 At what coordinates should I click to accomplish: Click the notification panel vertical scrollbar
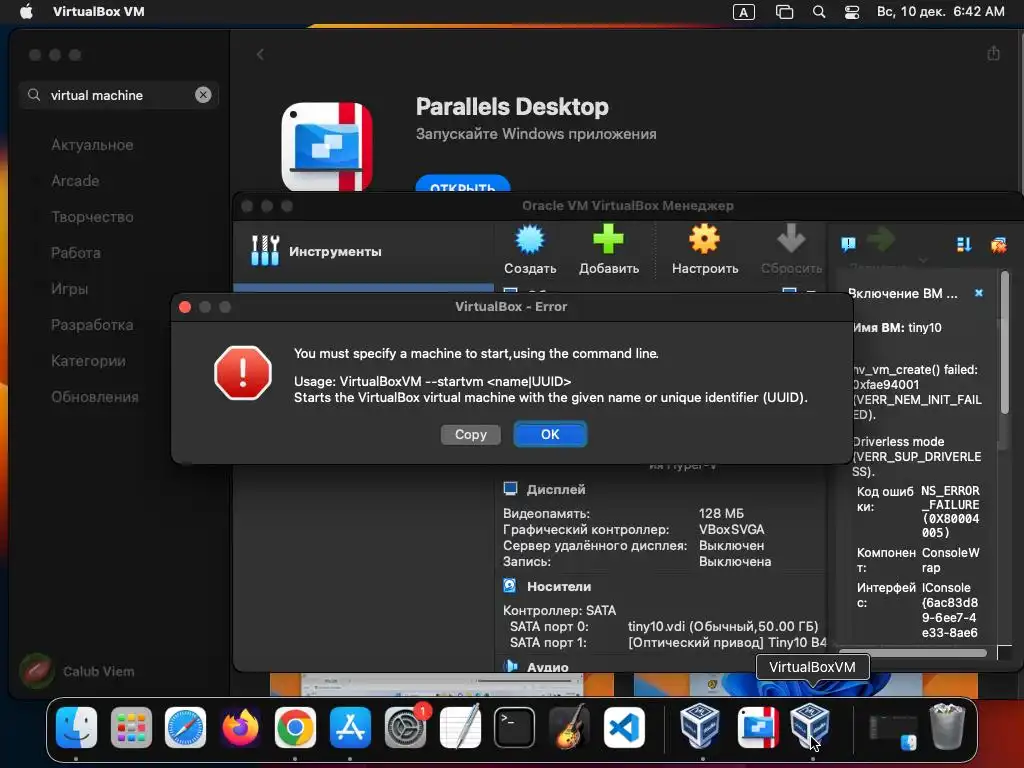tap(1004, 342)
